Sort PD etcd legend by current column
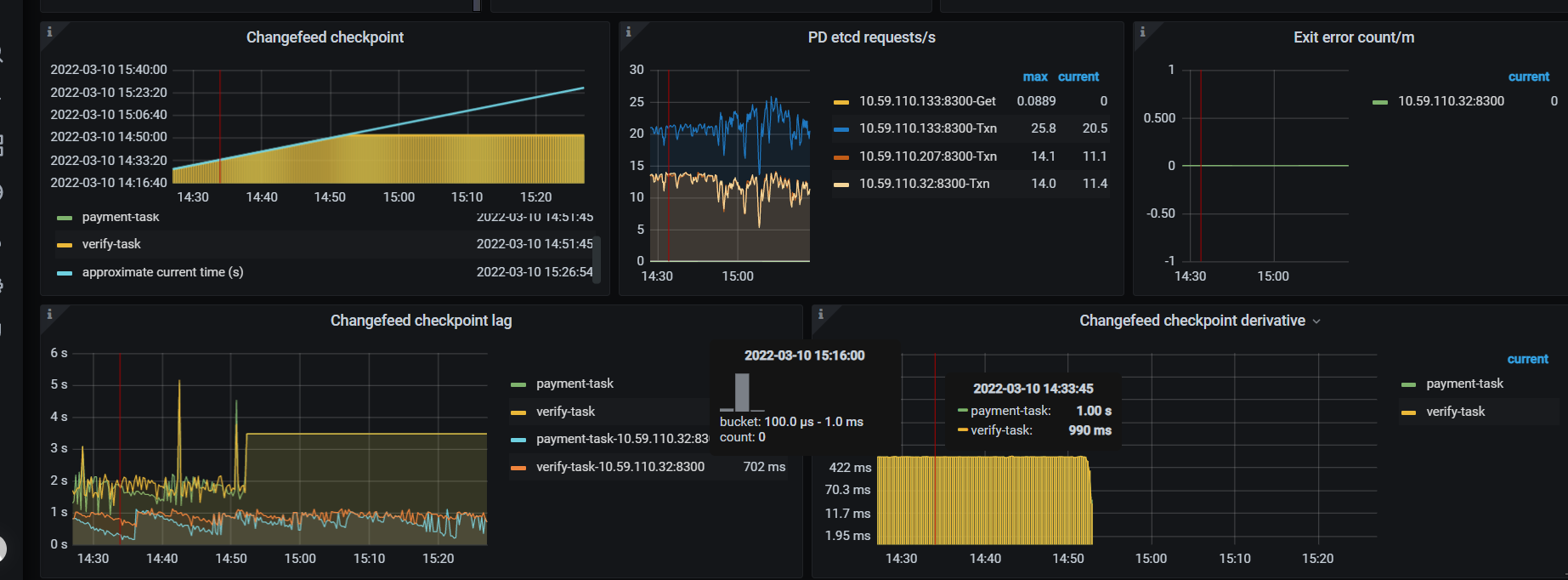Image resolution: width=1568 pixels, height=580 pixels. point(1078,77)
